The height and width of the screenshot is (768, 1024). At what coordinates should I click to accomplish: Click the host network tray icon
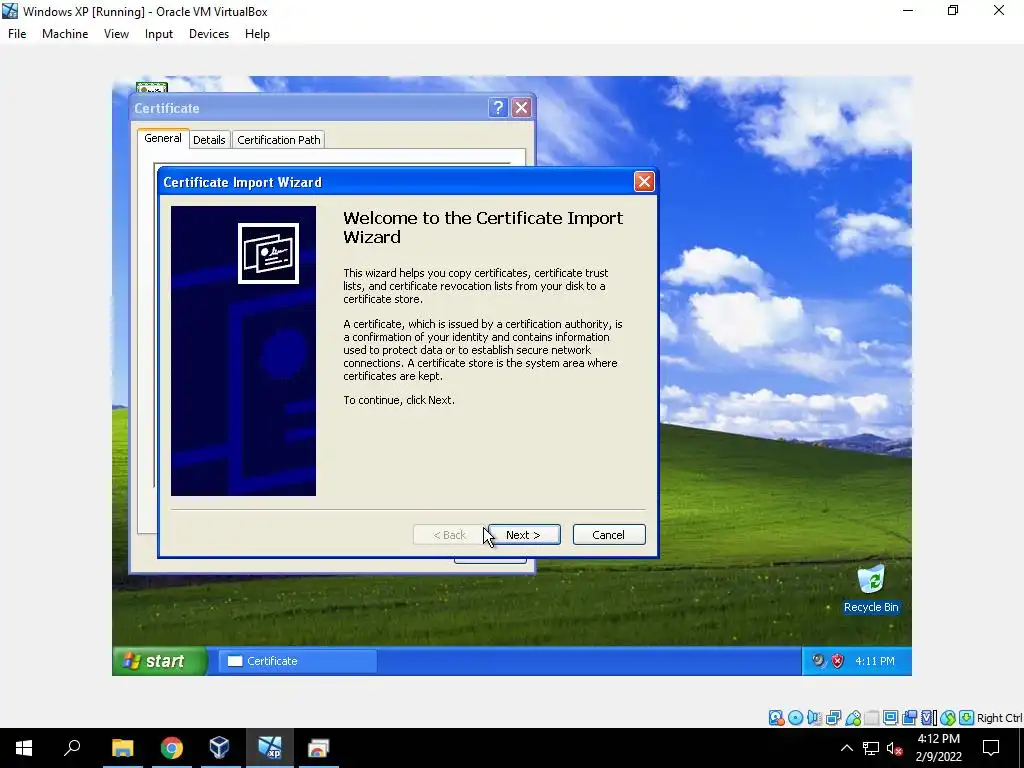871,748
